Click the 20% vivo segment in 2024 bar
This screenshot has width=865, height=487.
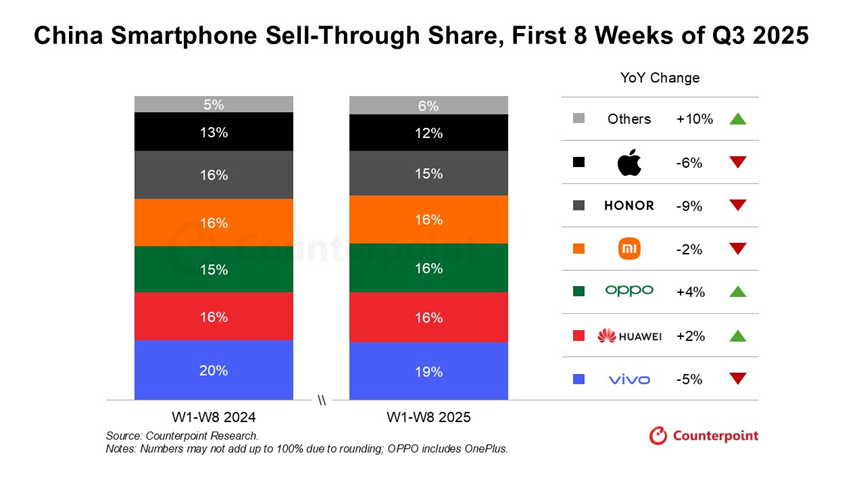(213, 370)
